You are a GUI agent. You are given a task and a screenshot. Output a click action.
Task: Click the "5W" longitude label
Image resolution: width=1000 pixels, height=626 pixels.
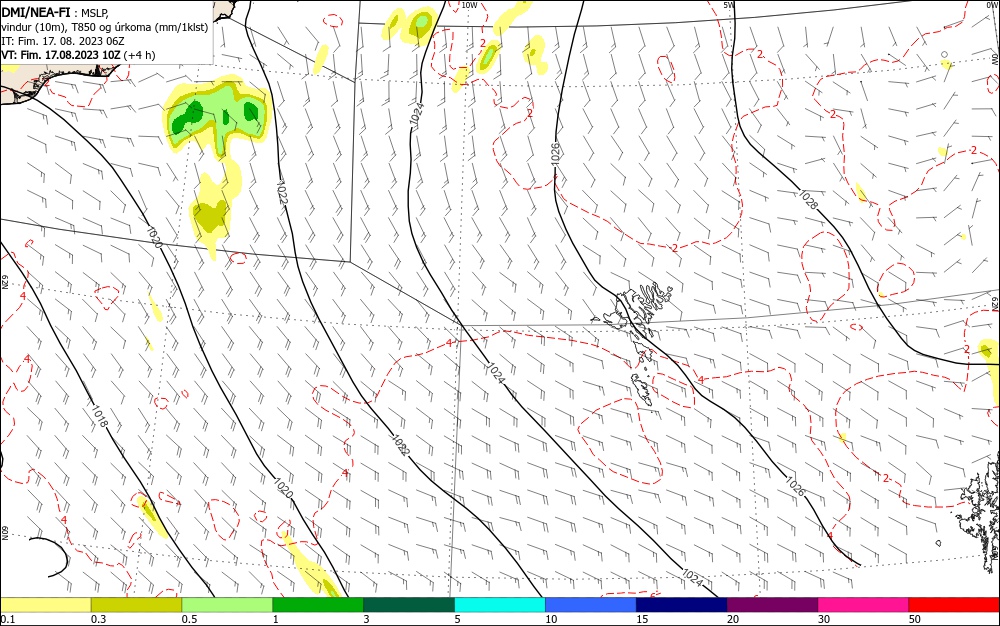tap(728, 5)
